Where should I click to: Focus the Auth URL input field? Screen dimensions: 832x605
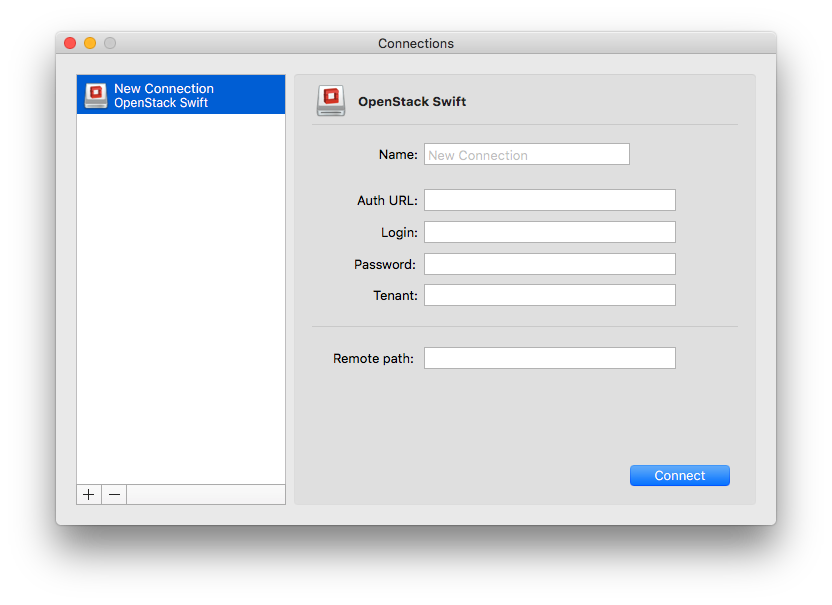coord(550,200)
